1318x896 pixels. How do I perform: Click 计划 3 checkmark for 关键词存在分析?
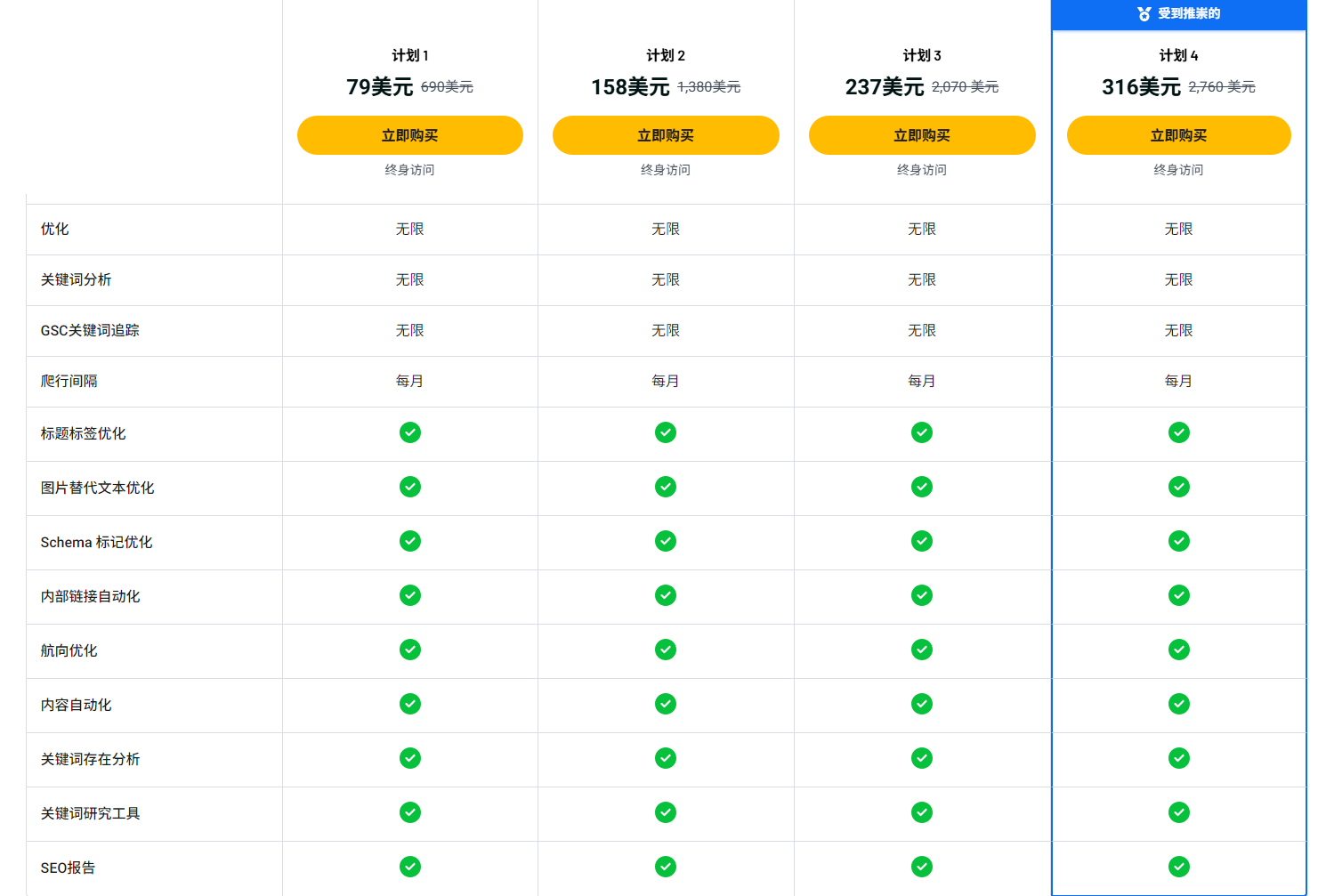tap(921, 758)
